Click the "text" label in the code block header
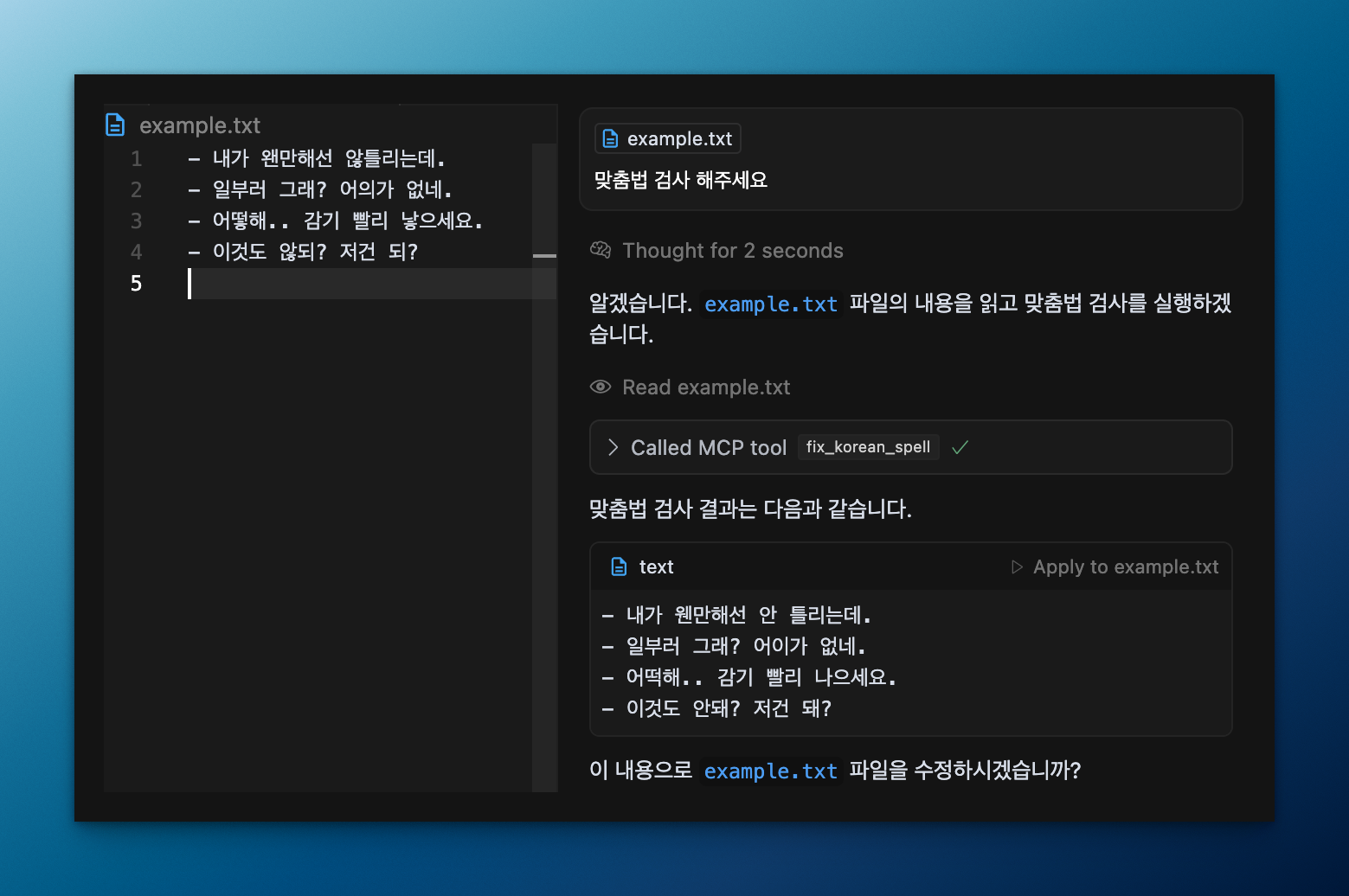Viewport: 1349px width, 896px height. tap(656, 566)
